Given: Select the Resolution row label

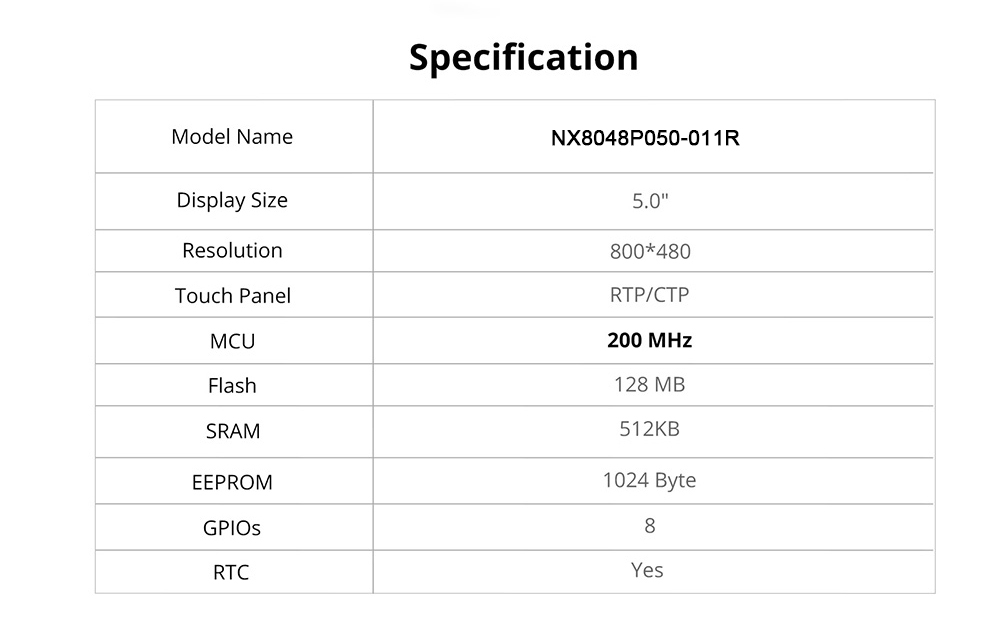Looking at the screenshot, I should pos(232,250).
